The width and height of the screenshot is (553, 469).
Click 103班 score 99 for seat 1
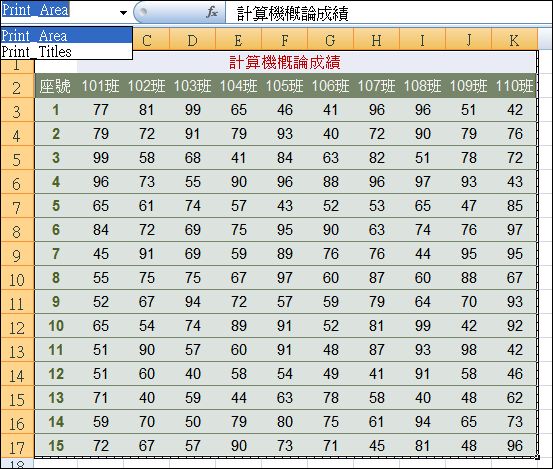tap(193, 110)
